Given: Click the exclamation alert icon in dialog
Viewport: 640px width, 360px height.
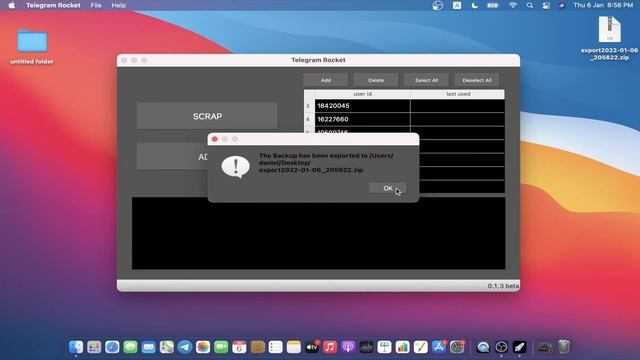Looking at the screenshot, I should tap(236, 167).
